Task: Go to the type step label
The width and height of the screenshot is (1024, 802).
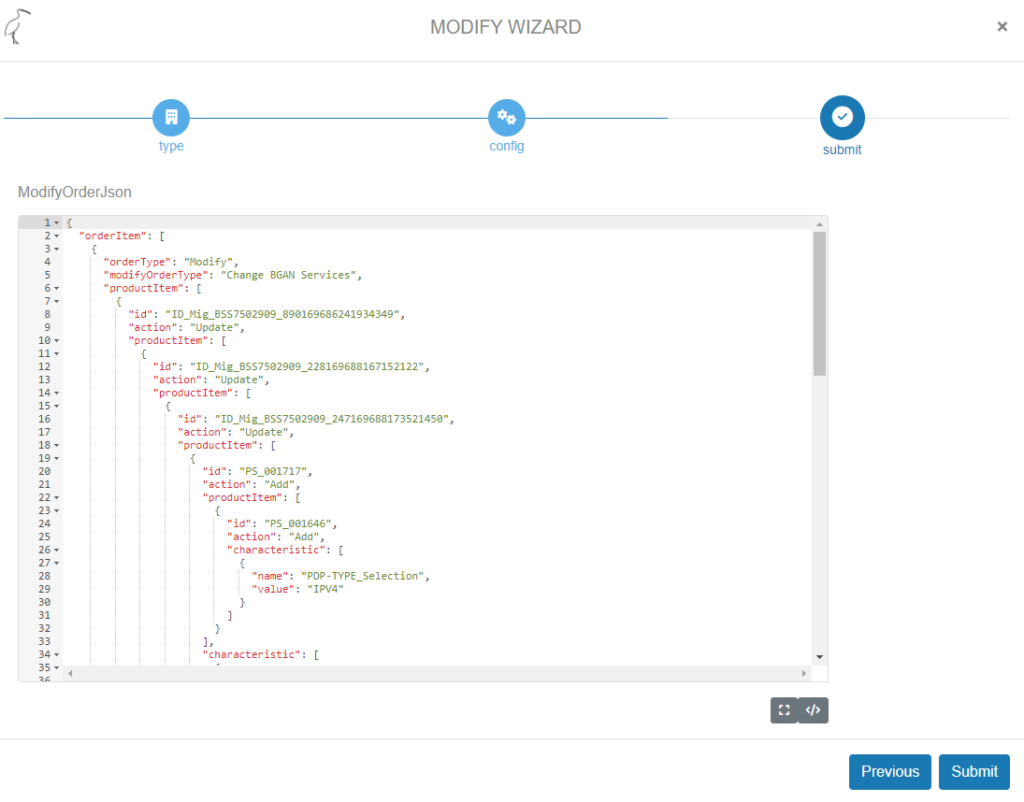Action: (x=171, y=146)
